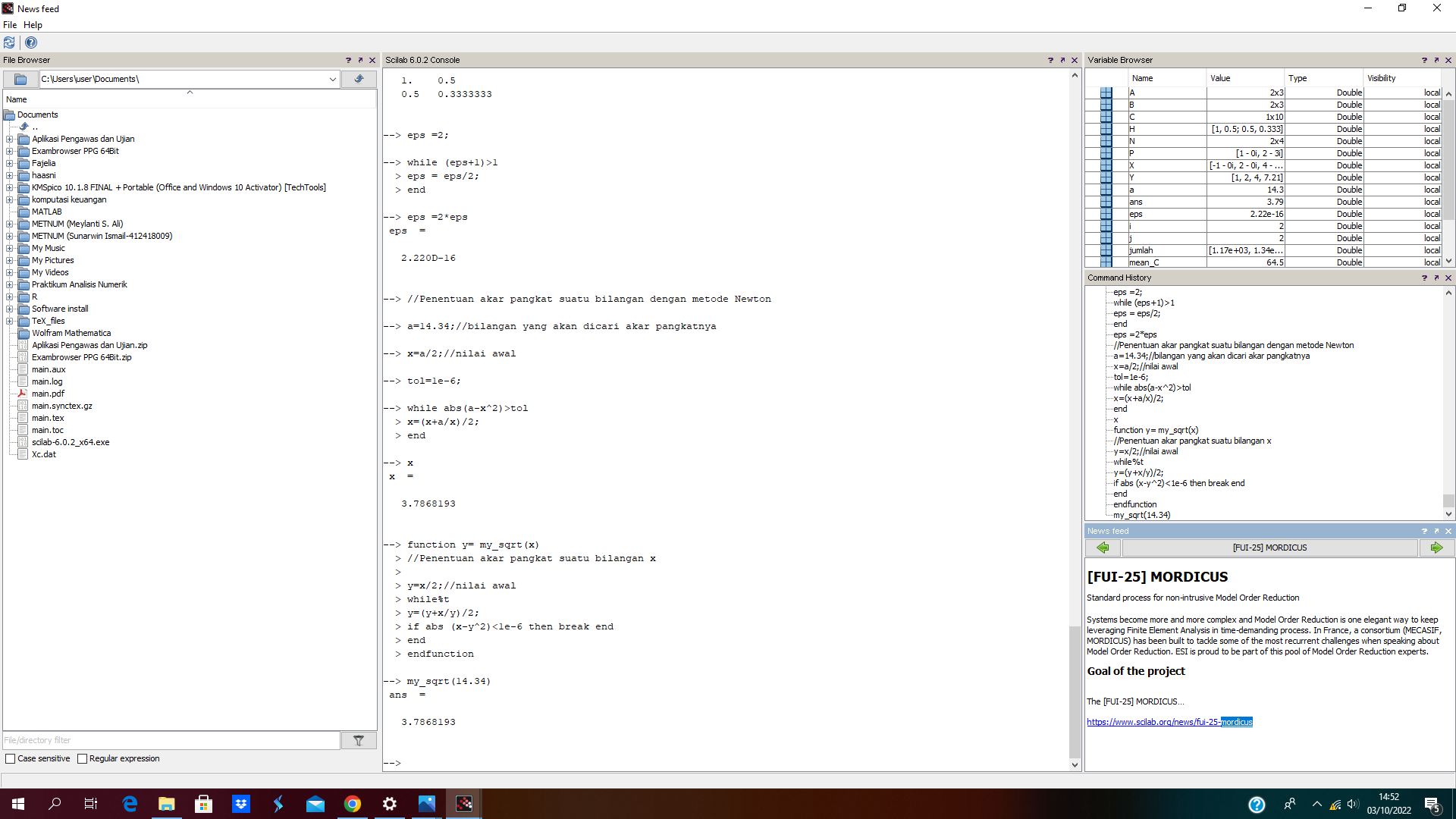Select Wolfram Mathematica folder
The width and height of the screenshot is (1456, 819).
pyautogui.click(x=71, y=333)
